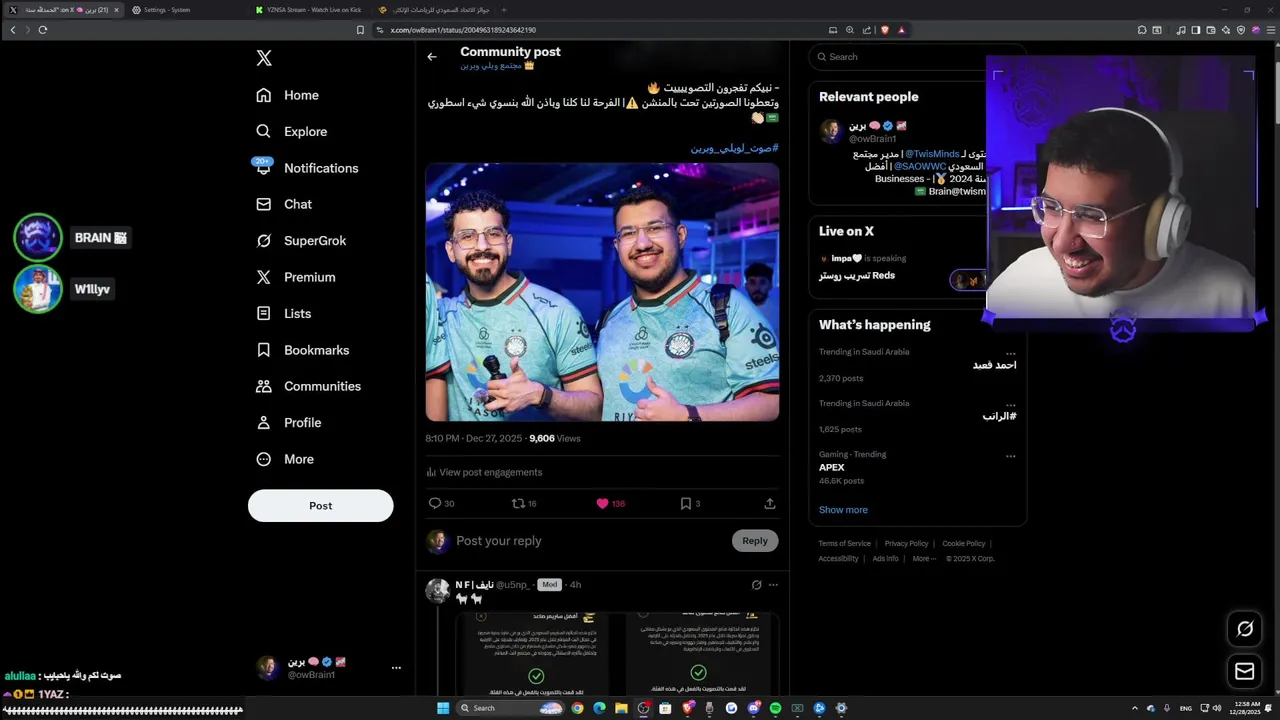The image size is (1280, 720).
Task: Open Bookmarks in the sidebar
Action: [x=303, y=350]
